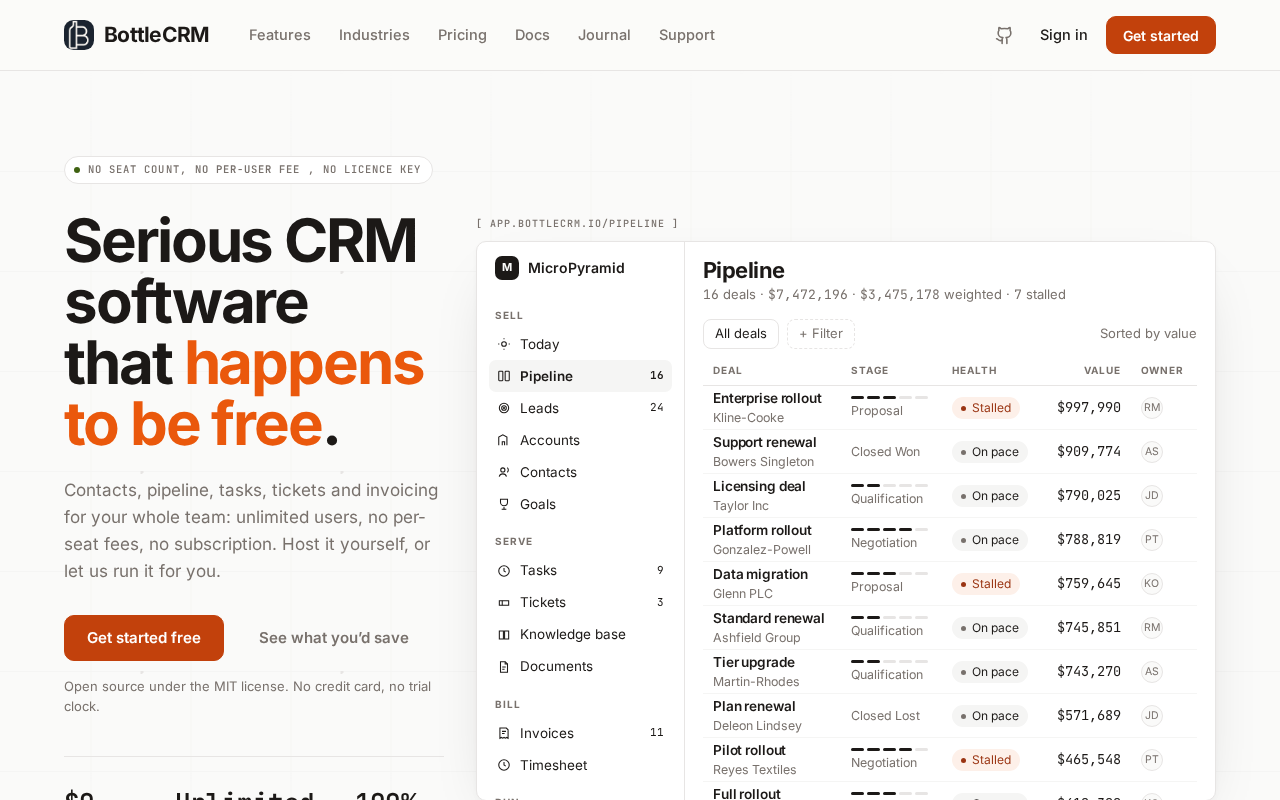Click the Documents file icon
Viewport: 1280px width, 800px height.
(504, 666)
